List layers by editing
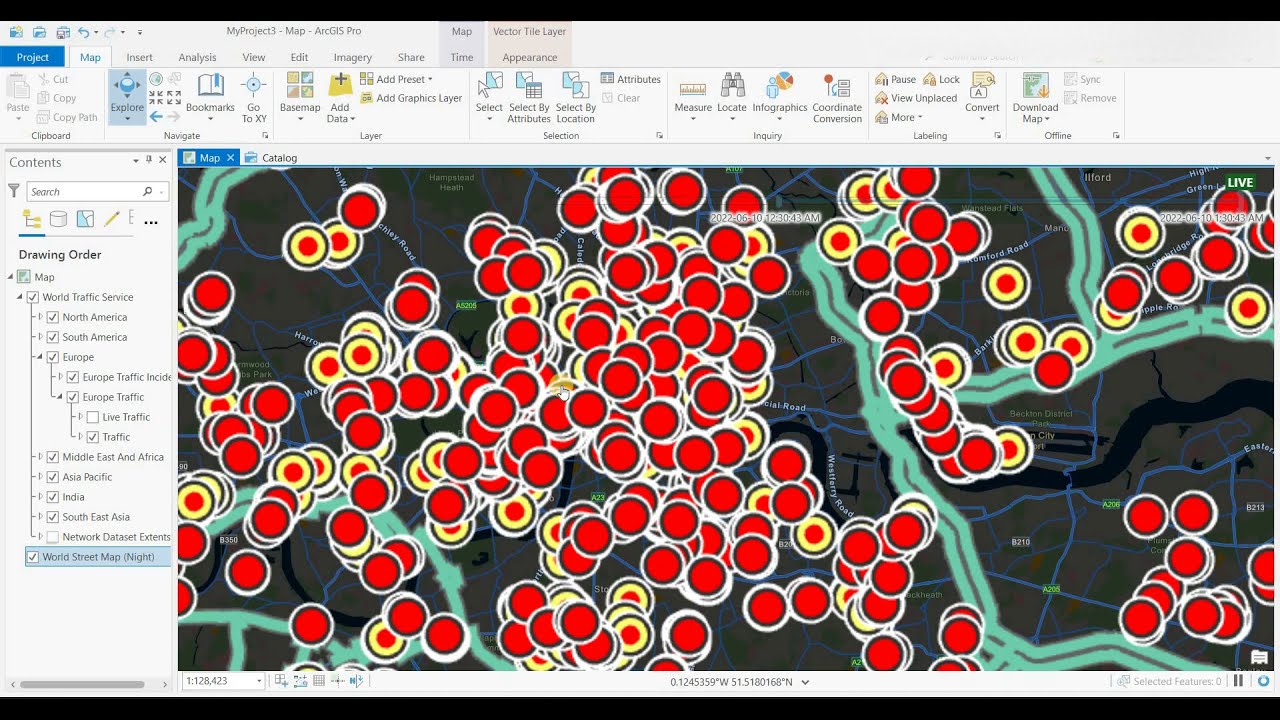The width and height of the screenshot is (1280, 720). pyautogui.click(x=111, y=220)
